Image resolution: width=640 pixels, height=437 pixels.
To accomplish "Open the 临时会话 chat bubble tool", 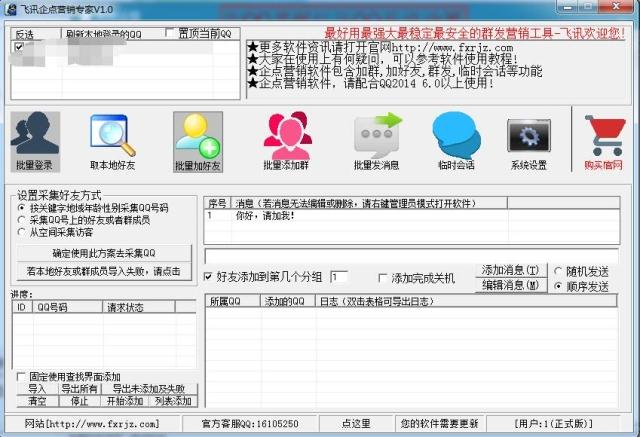I will click(x=456, y=142).
